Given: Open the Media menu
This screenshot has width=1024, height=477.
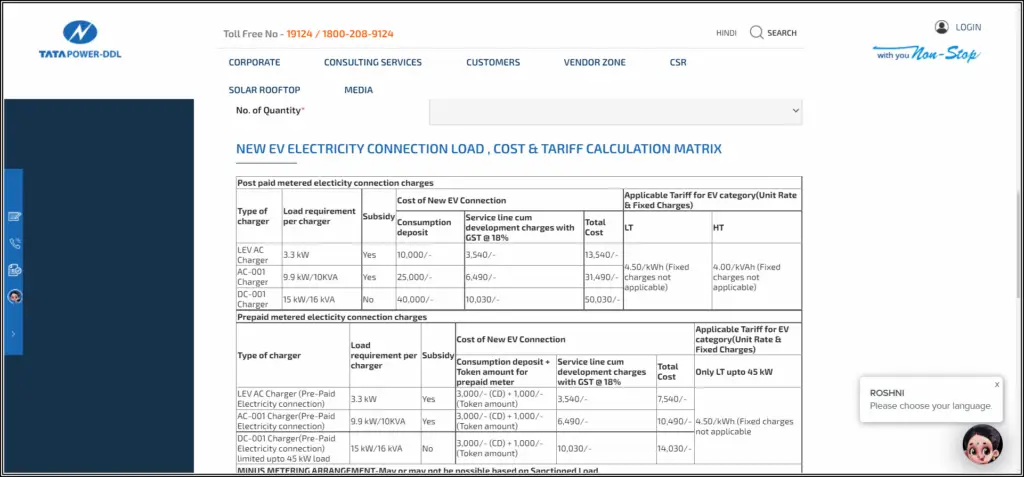Looking at the screenshot, I should click(x=359, y=90).
